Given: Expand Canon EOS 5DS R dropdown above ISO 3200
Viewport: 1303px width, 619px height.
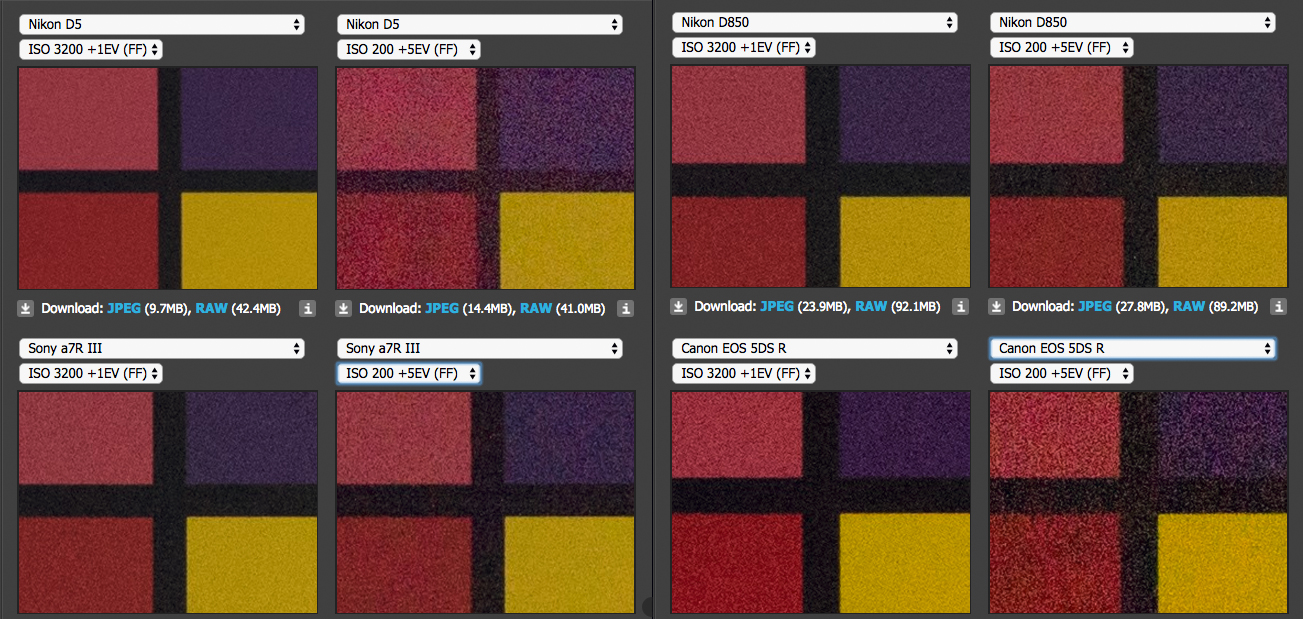Looking at the screenshot, I should click(x=814, y=348).
